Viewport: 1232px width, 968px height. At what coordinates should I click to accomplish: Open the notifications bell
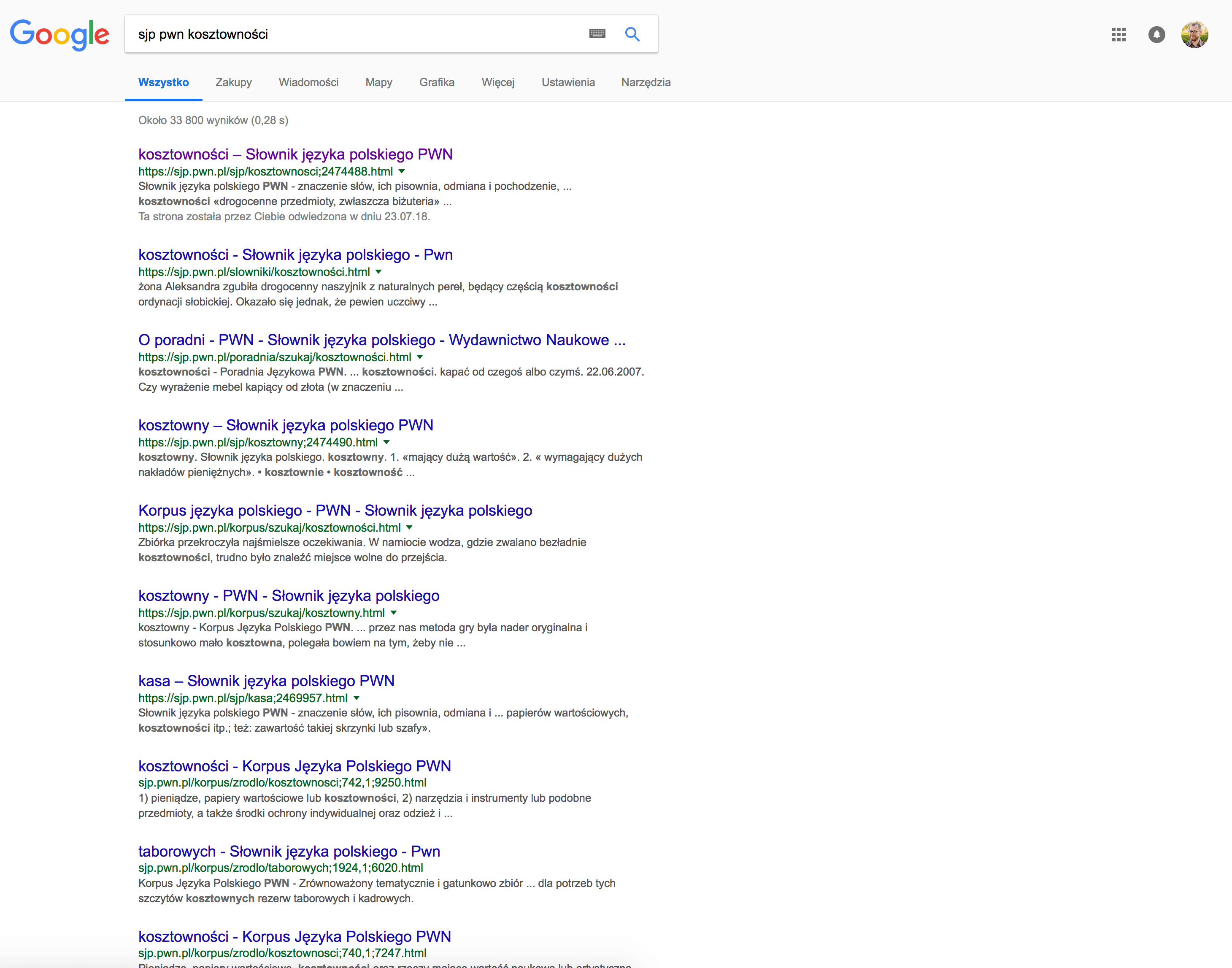(1156, 35)
